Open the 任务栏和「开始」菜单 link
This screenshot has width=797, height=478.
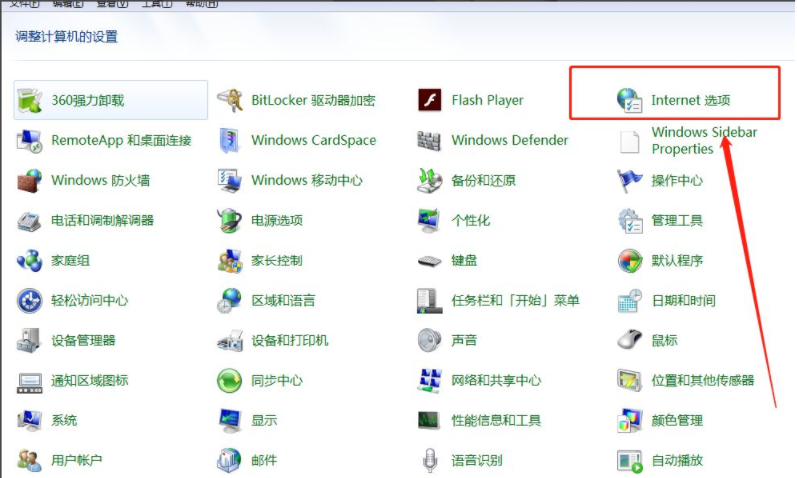pos(515,300)
